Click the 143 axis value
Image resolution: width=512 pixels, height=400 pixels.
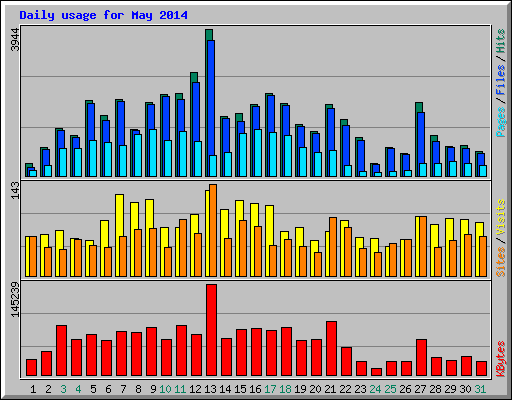(x=15, y=190)
